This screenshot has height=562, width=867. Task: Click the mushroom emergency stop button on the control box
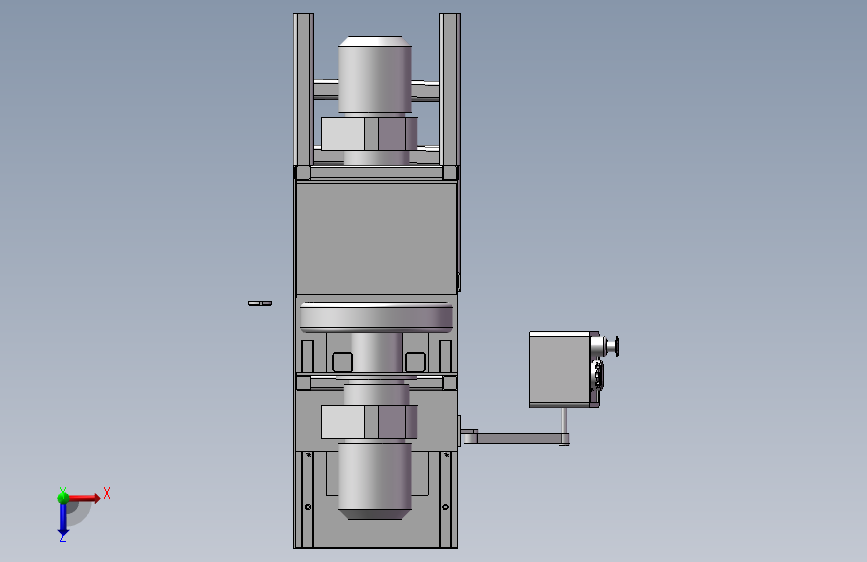(612, 346)
